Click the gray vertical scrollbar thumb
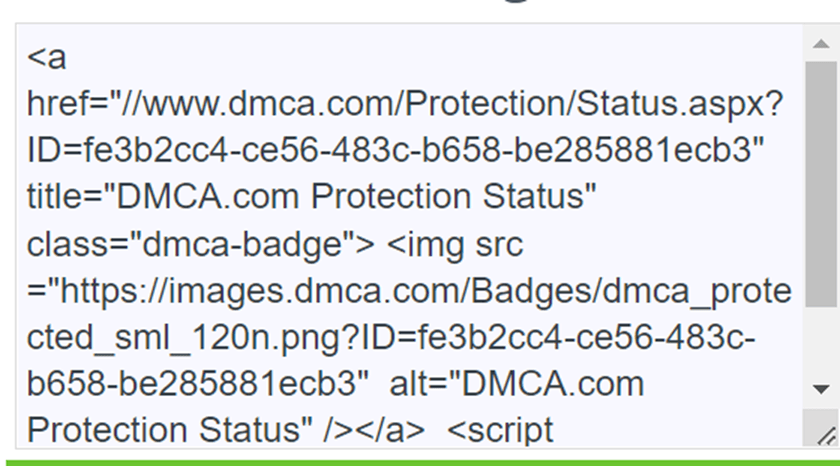The width and height of the screenshot is (840, 466). pos(821,184)
